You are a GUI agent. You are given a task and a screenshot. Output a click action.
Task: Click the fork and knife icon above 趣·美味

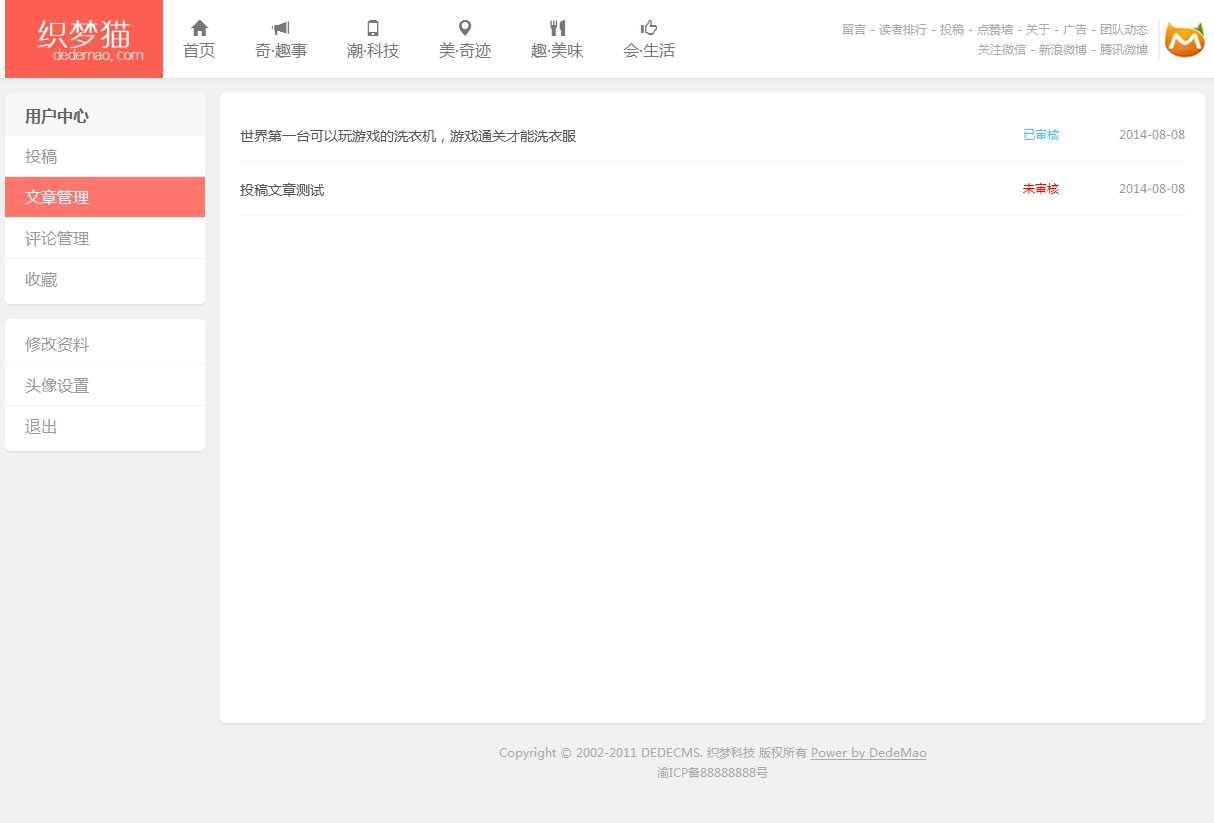coord(557,28)
